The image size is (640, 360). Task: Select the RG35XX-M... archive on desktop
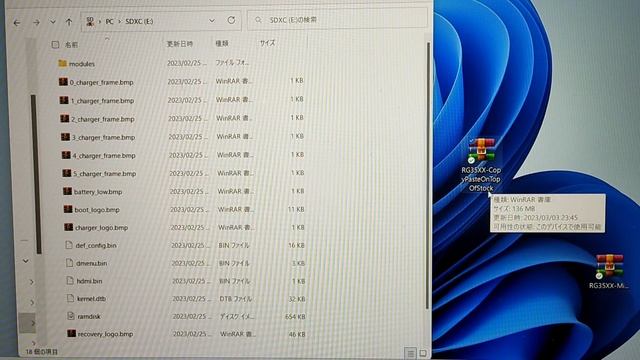pos(609,271)
